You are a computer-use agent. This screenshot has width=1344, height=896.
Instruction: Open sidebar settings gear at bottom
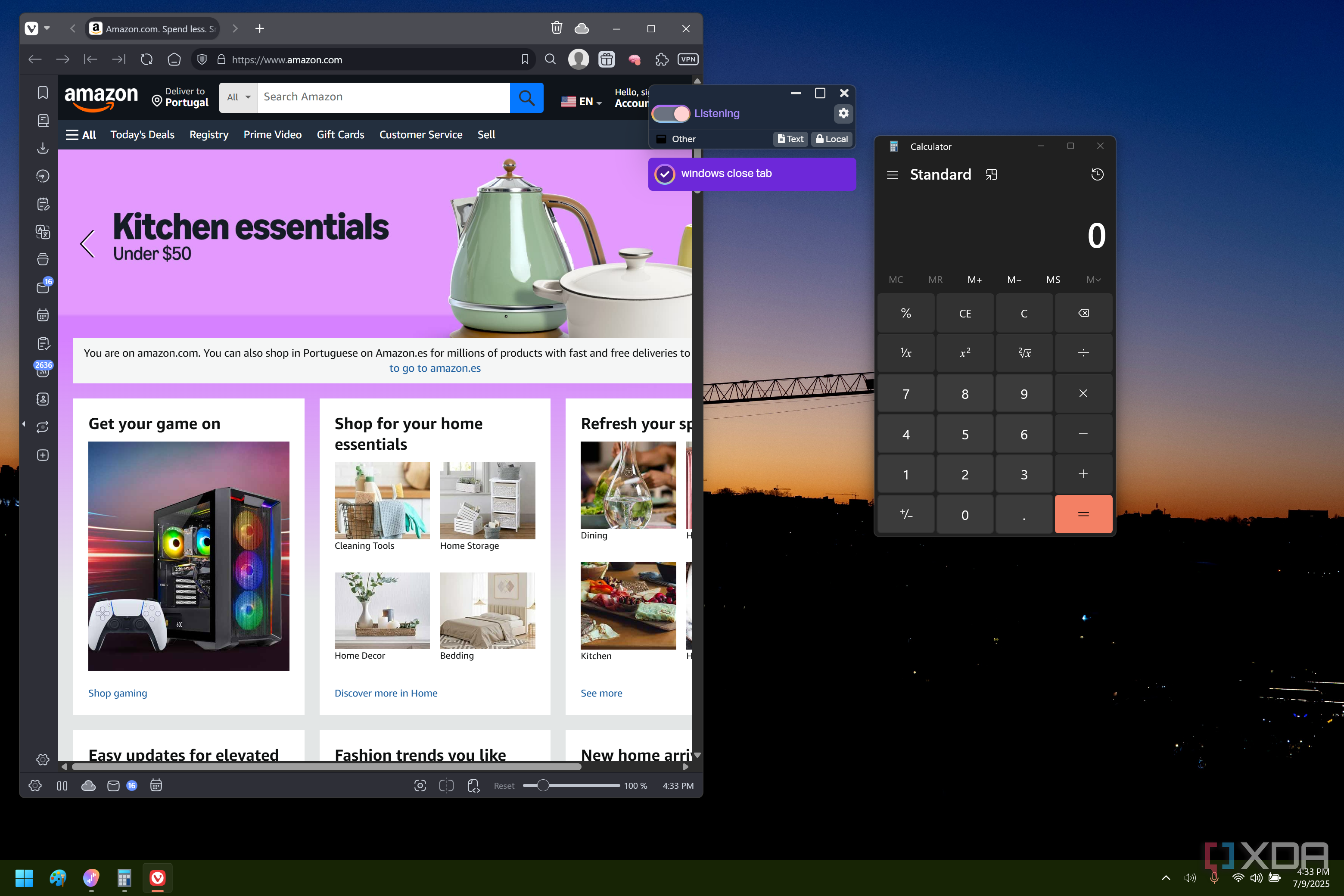point(43,759)
